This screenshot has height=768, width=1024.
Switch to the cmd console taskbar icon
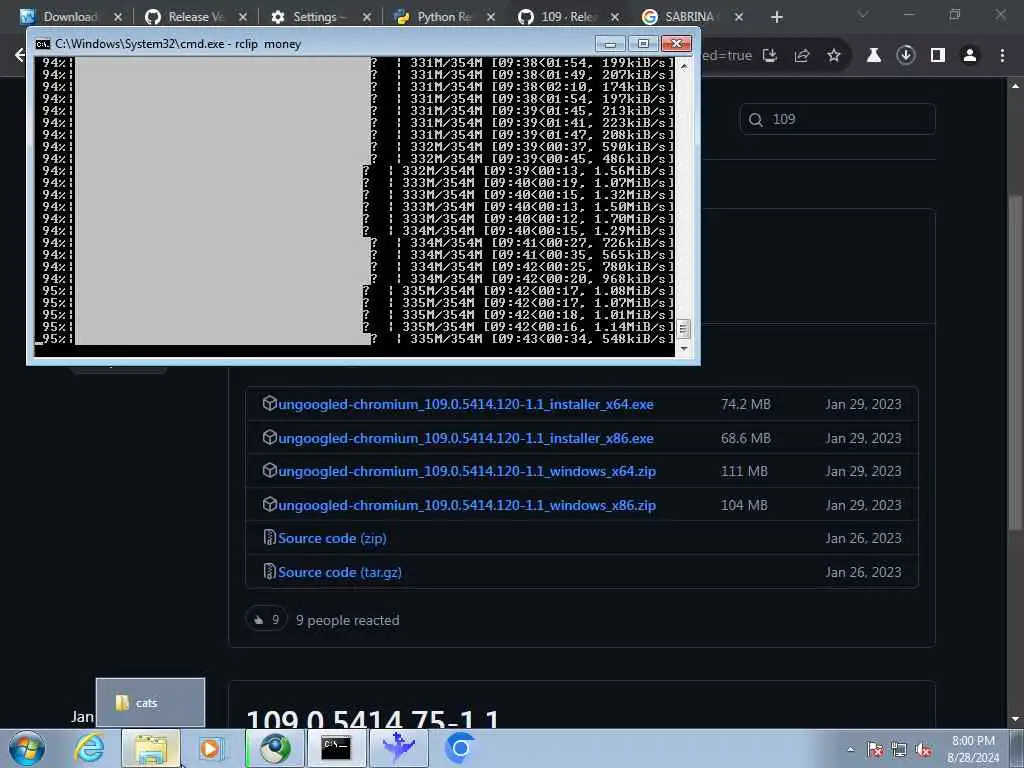pyautogui.click(x=335, y=748)
